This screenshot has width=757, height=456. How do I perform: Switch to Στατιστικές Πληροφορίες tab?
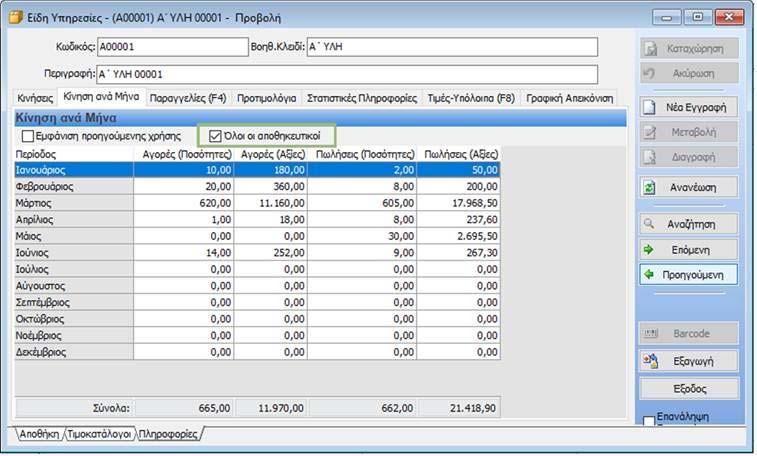click(x=362, y=98)
